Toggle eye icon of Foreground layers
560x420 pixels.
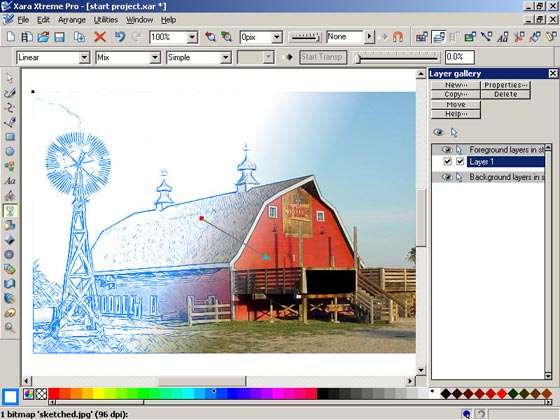click(446, 149)
